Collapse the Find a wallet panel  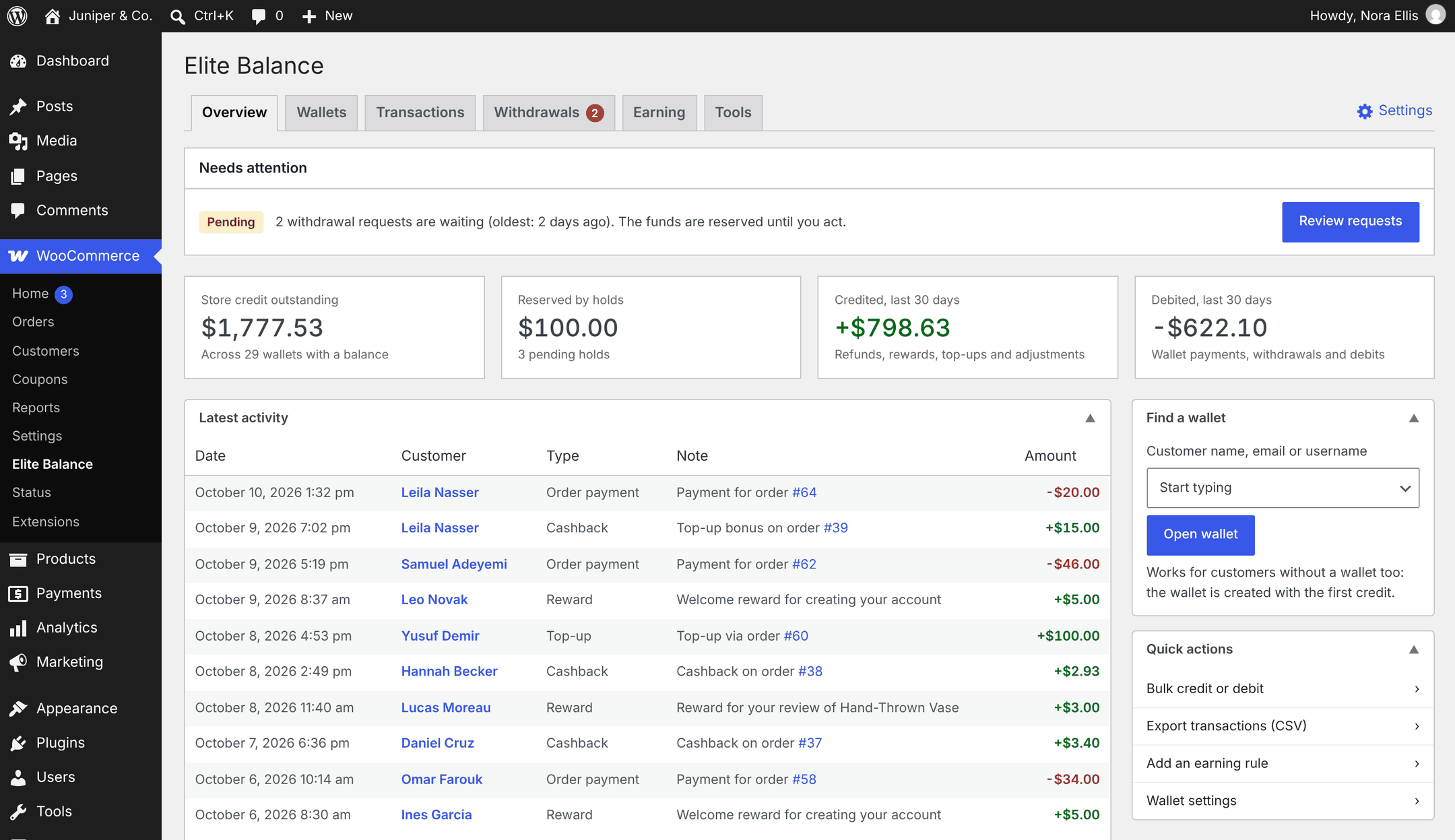1414,418
